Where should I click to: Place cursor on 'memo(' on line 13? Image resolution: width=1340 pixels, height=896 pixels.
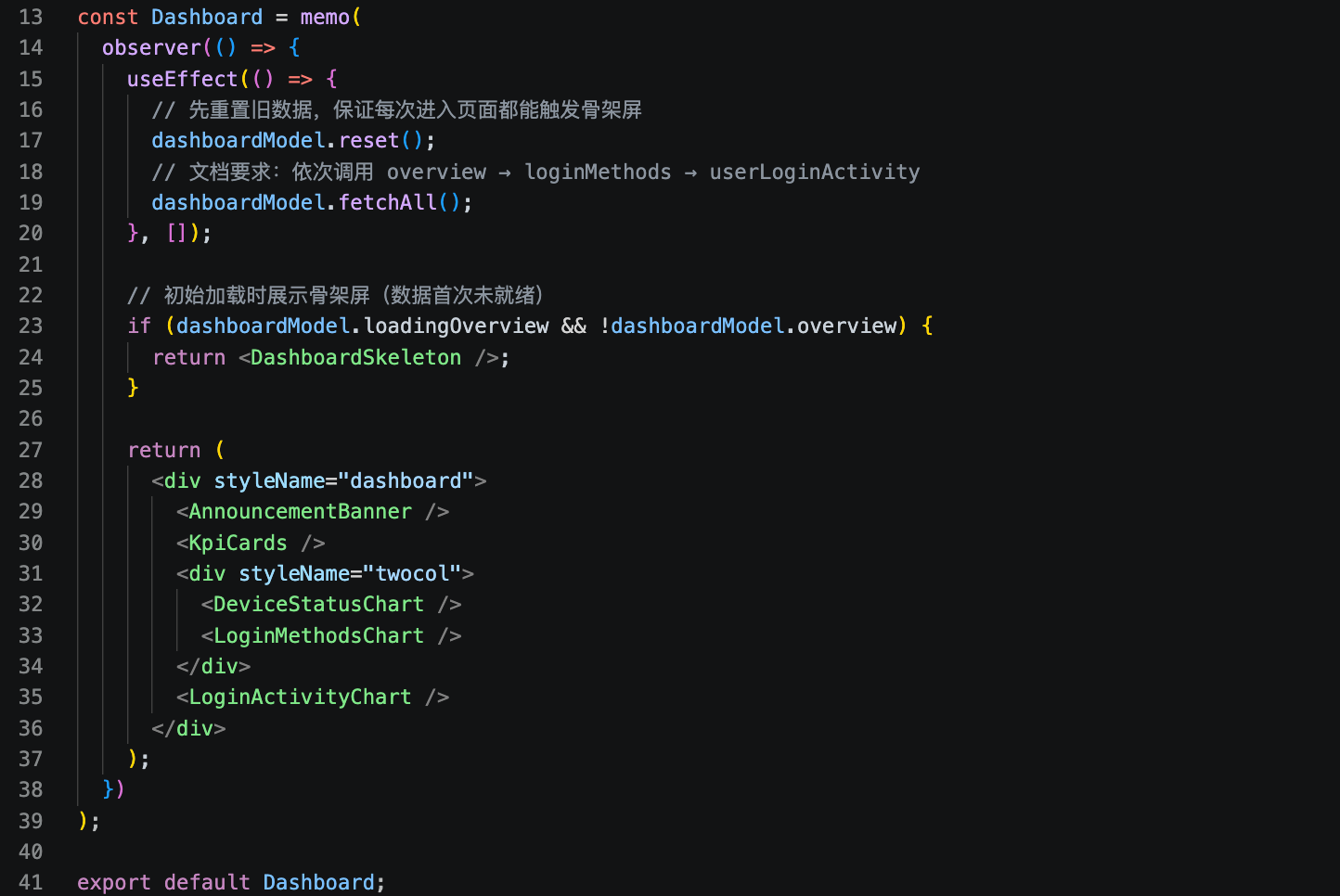point(330,17)
